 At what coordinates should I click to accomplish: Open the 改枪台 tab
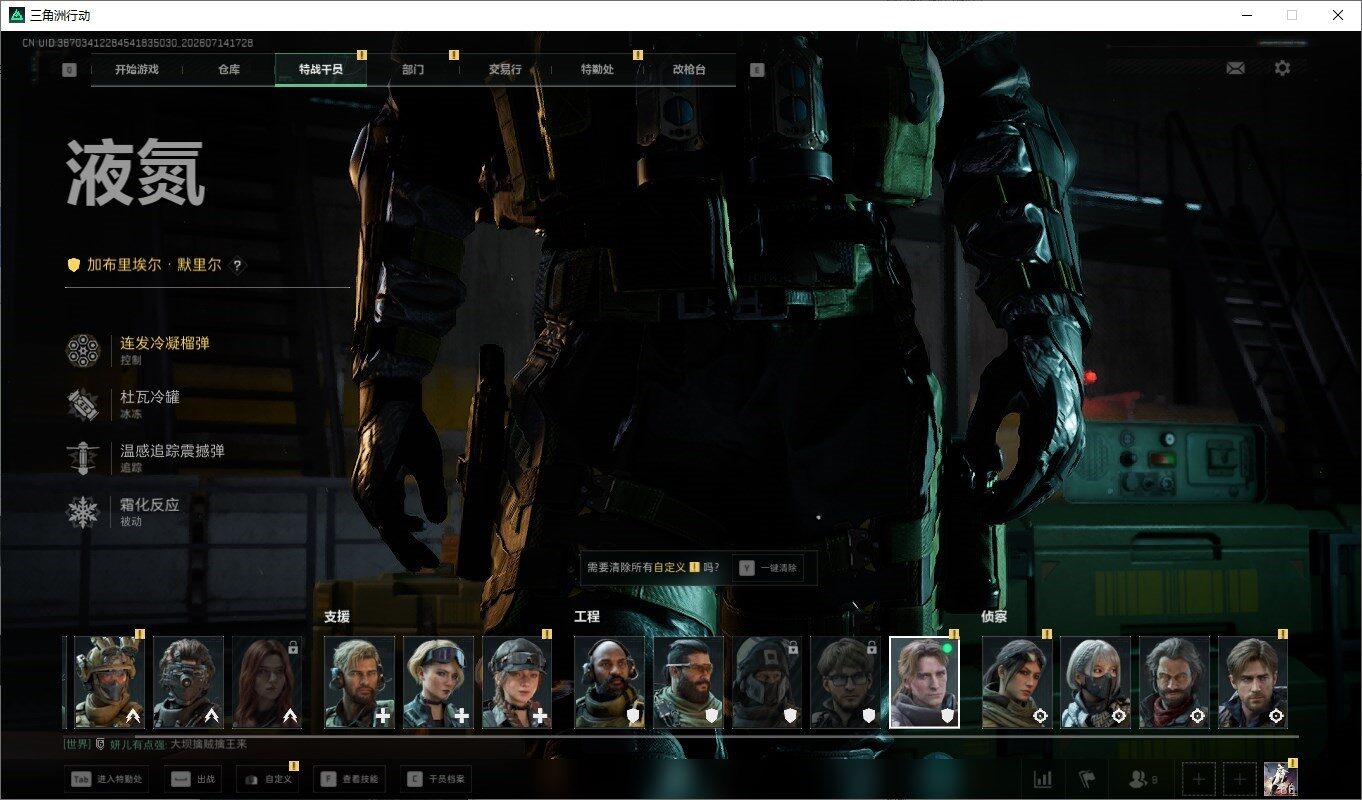click(x=689, y=70)
